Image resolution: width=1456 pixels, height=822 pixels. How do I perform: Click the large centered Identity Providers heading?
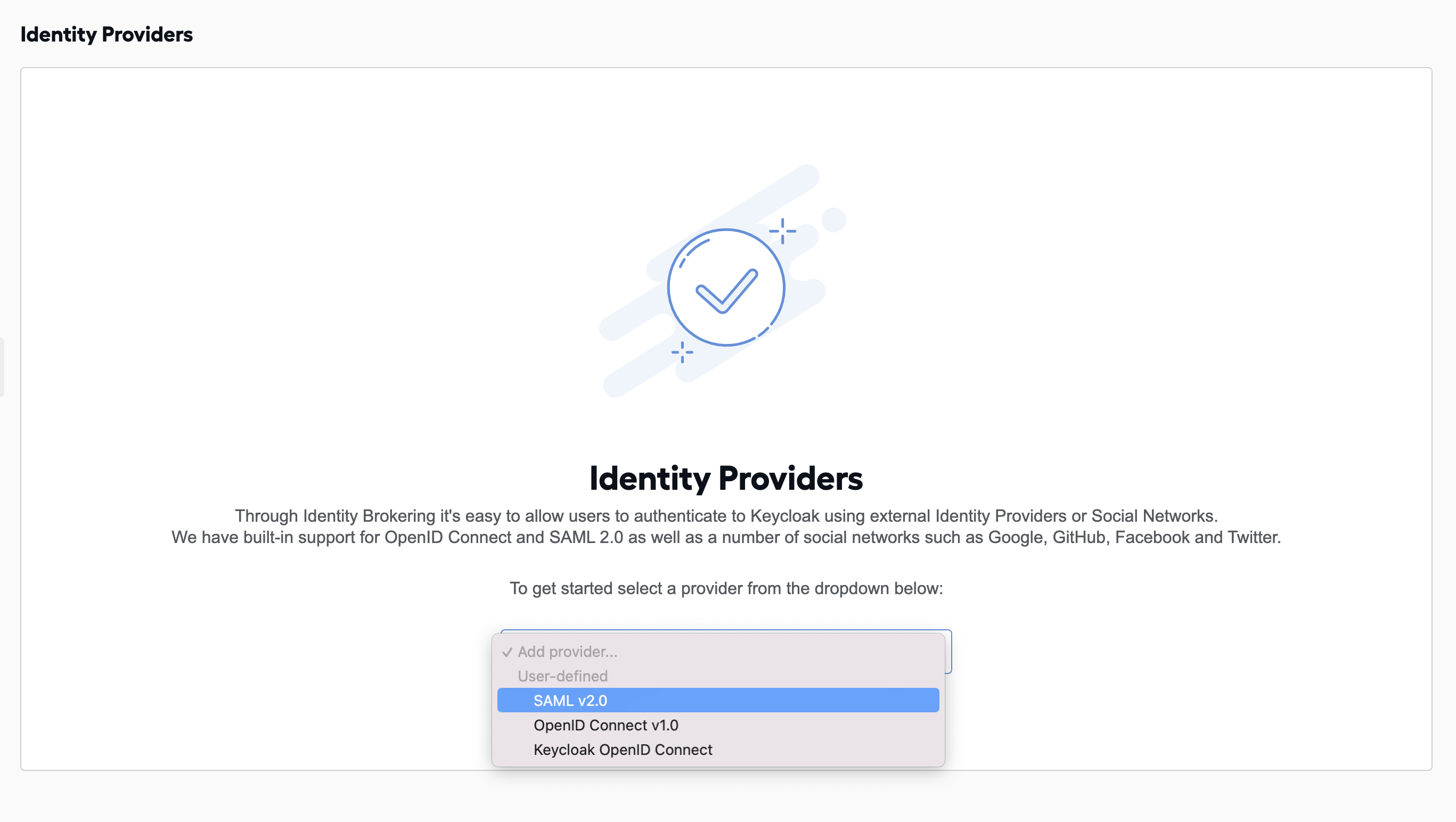[726, 478]
